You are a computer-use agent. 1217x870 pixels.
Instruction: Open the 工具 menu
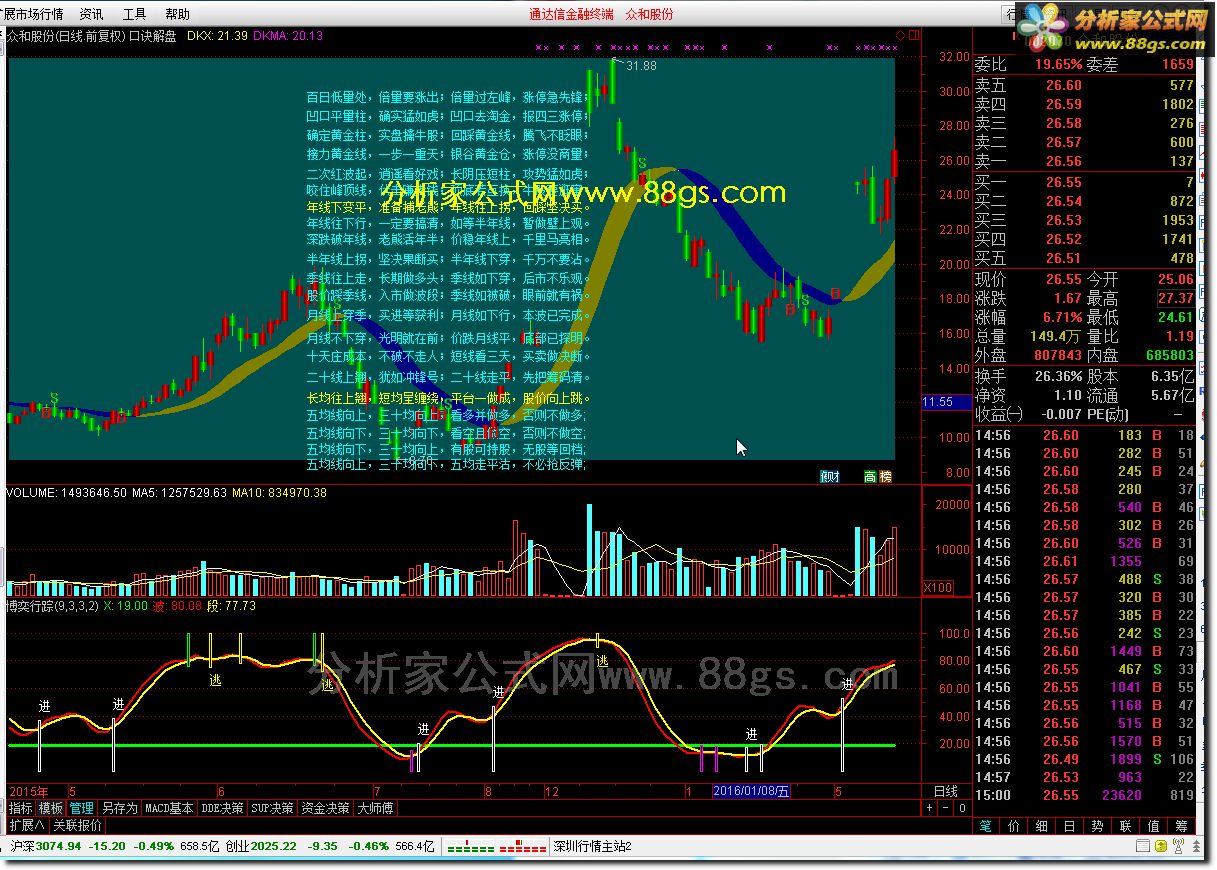(134, 14)
